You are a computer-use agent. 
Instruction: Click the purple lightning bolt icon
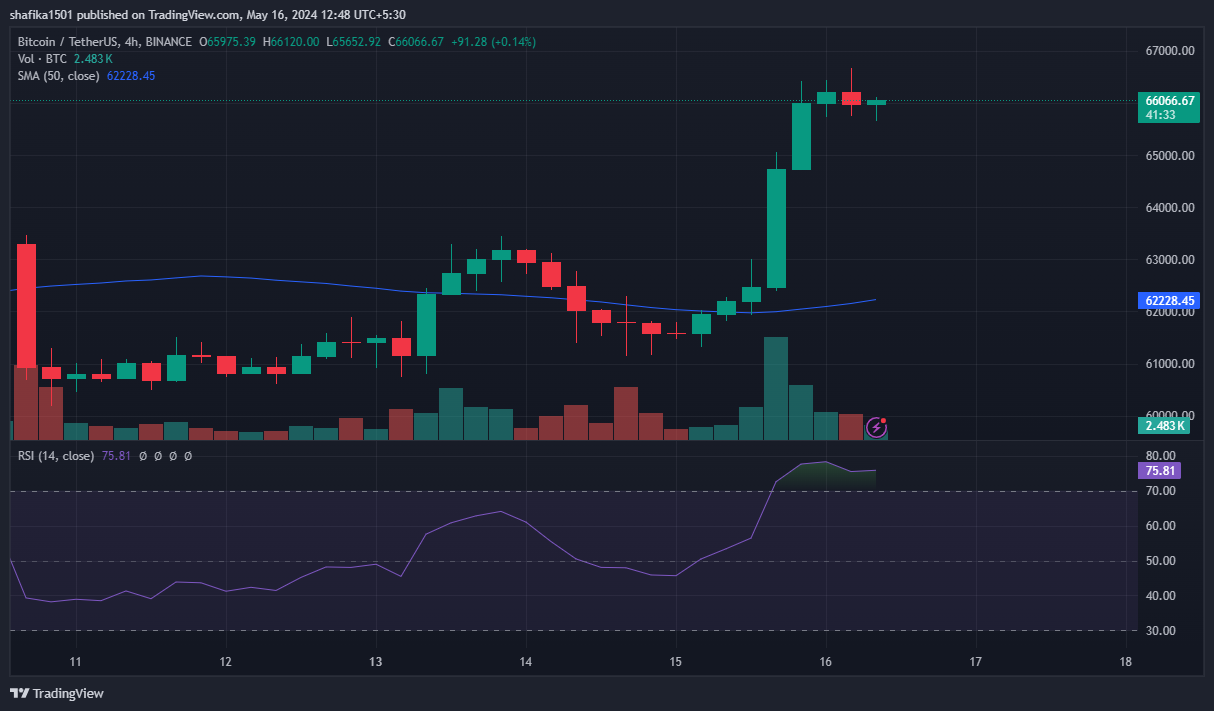876,428
